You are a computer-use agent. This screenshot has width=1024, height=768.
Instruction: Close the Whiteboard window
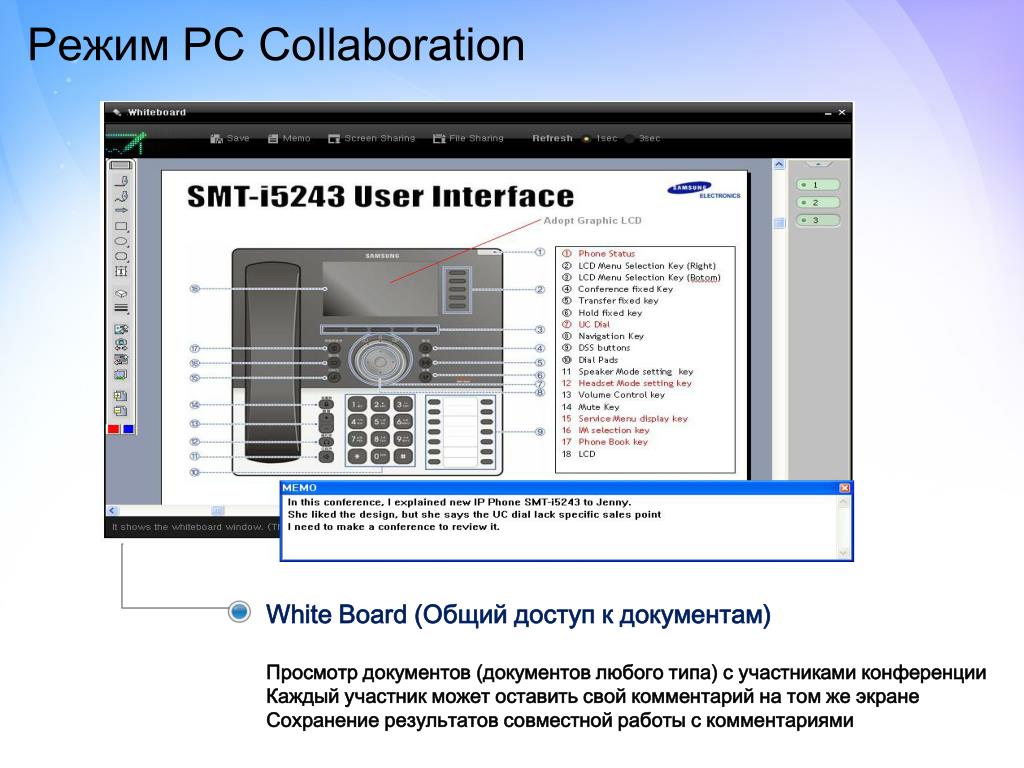click(842, 112)
